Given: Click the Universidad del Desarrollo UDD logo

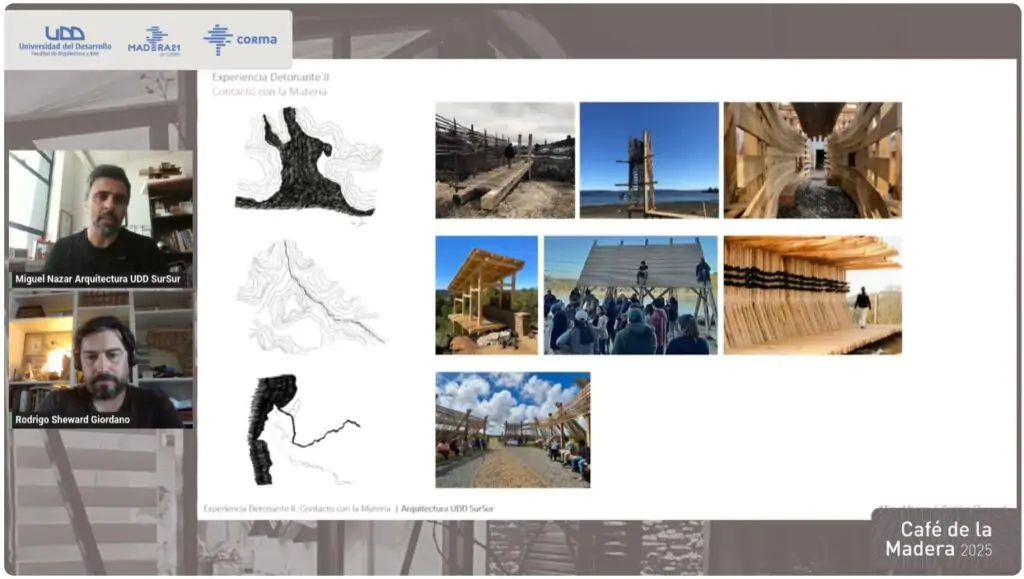Looking at the screenshot, I should click(x=64, y=40).
